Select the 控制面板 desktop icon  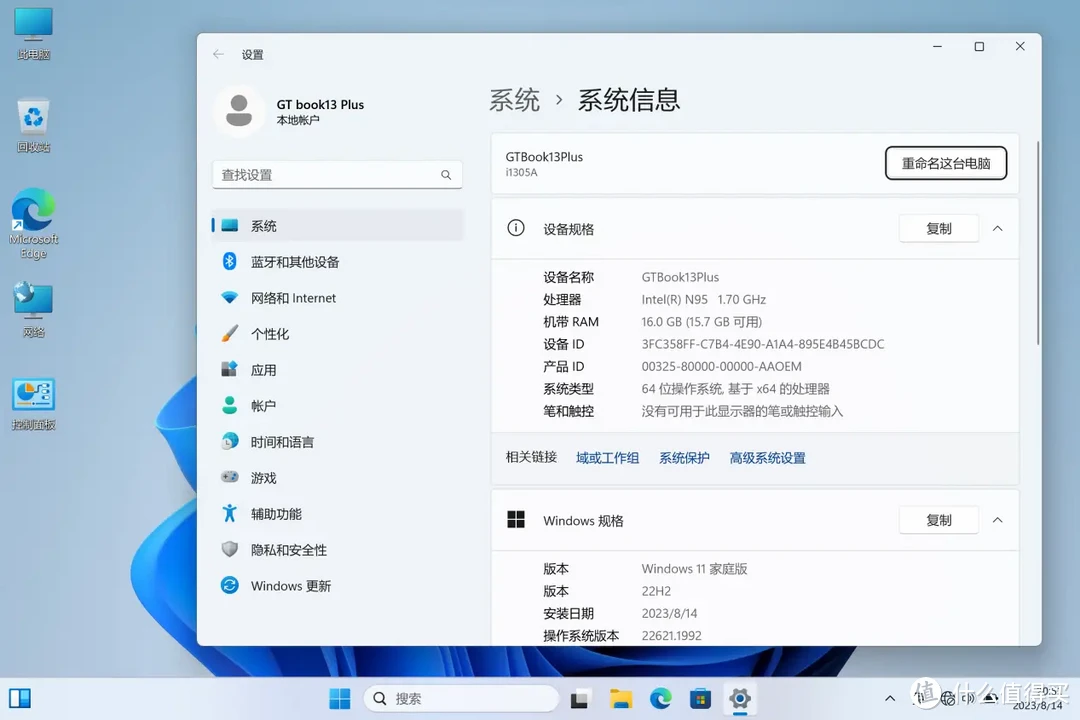[33, 404]
